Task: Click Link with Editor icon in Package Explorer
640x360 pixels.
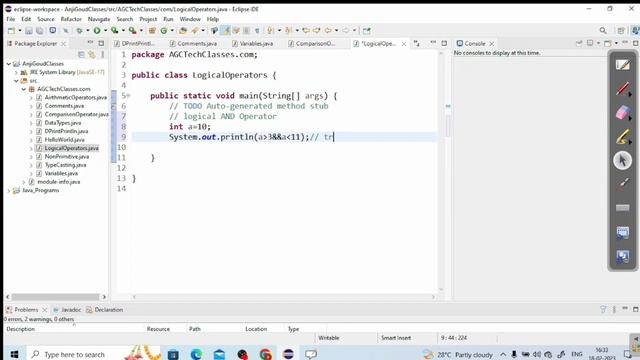Action: [92, 54]
